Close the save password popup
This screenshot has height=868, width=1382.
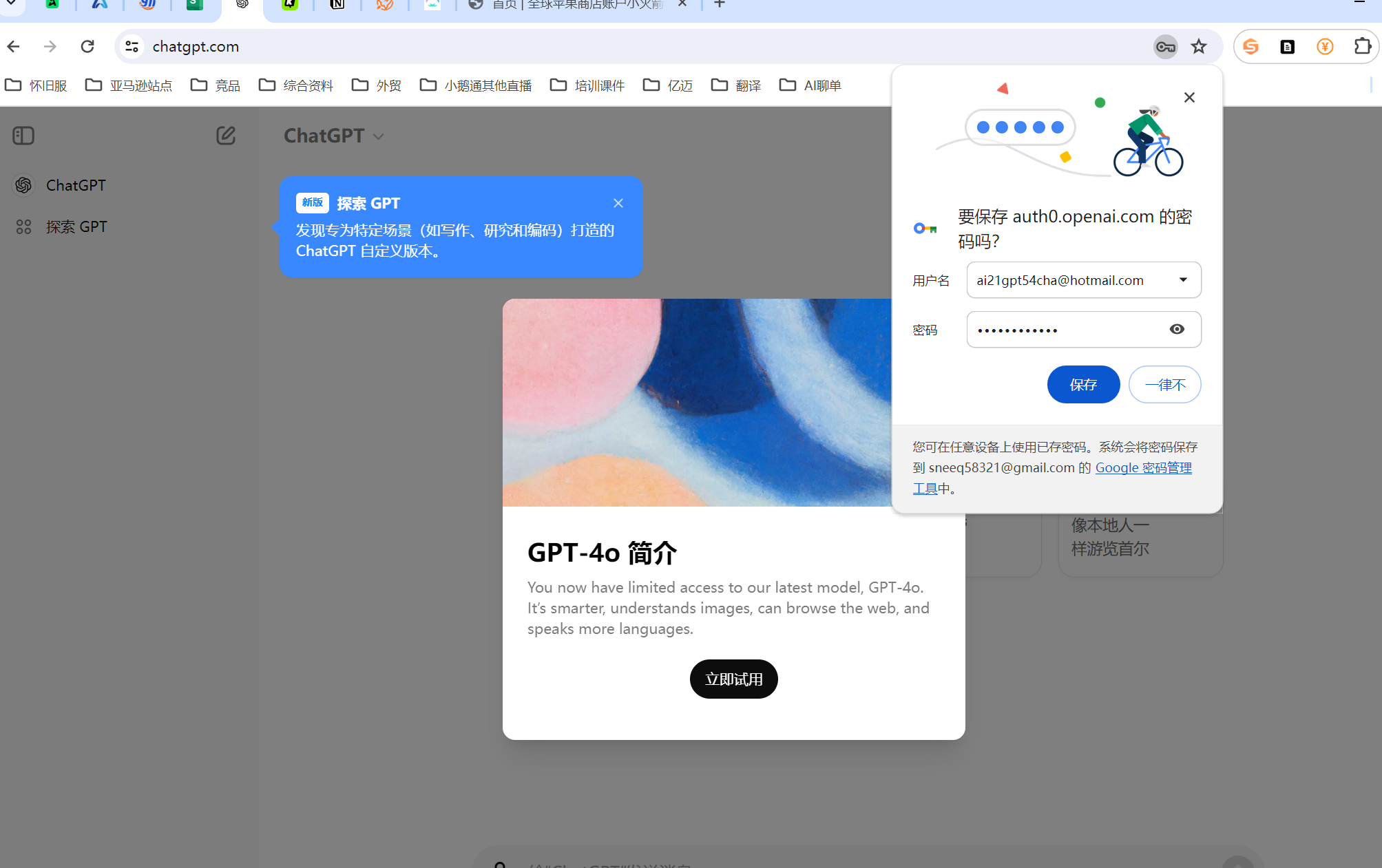click(x=1189, y=98)
